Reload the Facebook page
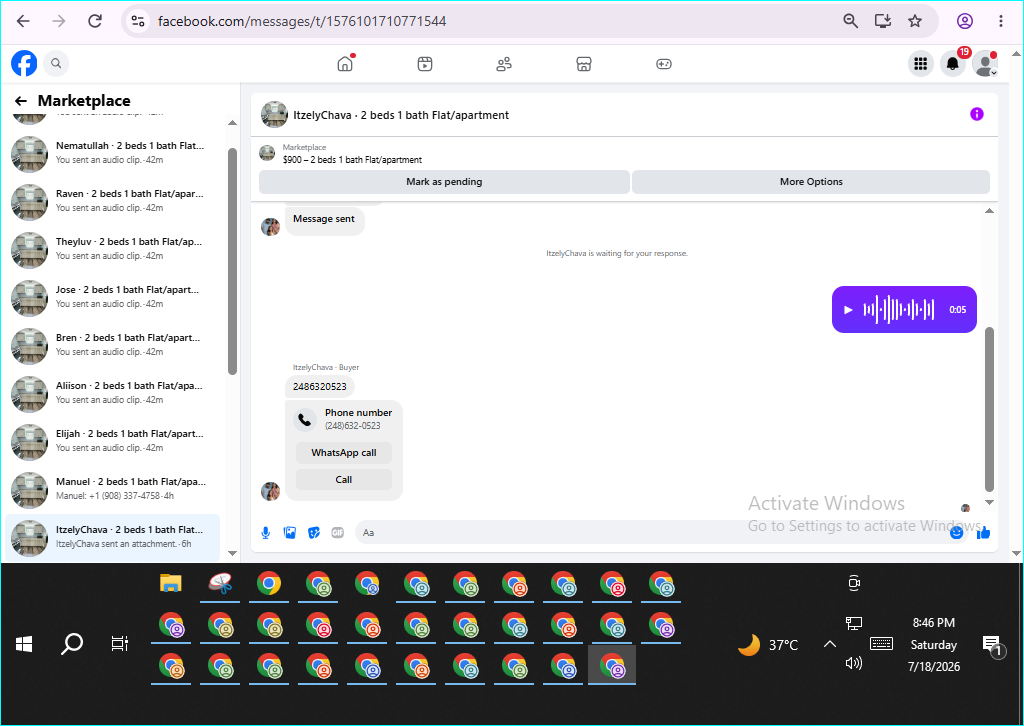Viewport: 1024px width, 726px height. tap(95, 21)
